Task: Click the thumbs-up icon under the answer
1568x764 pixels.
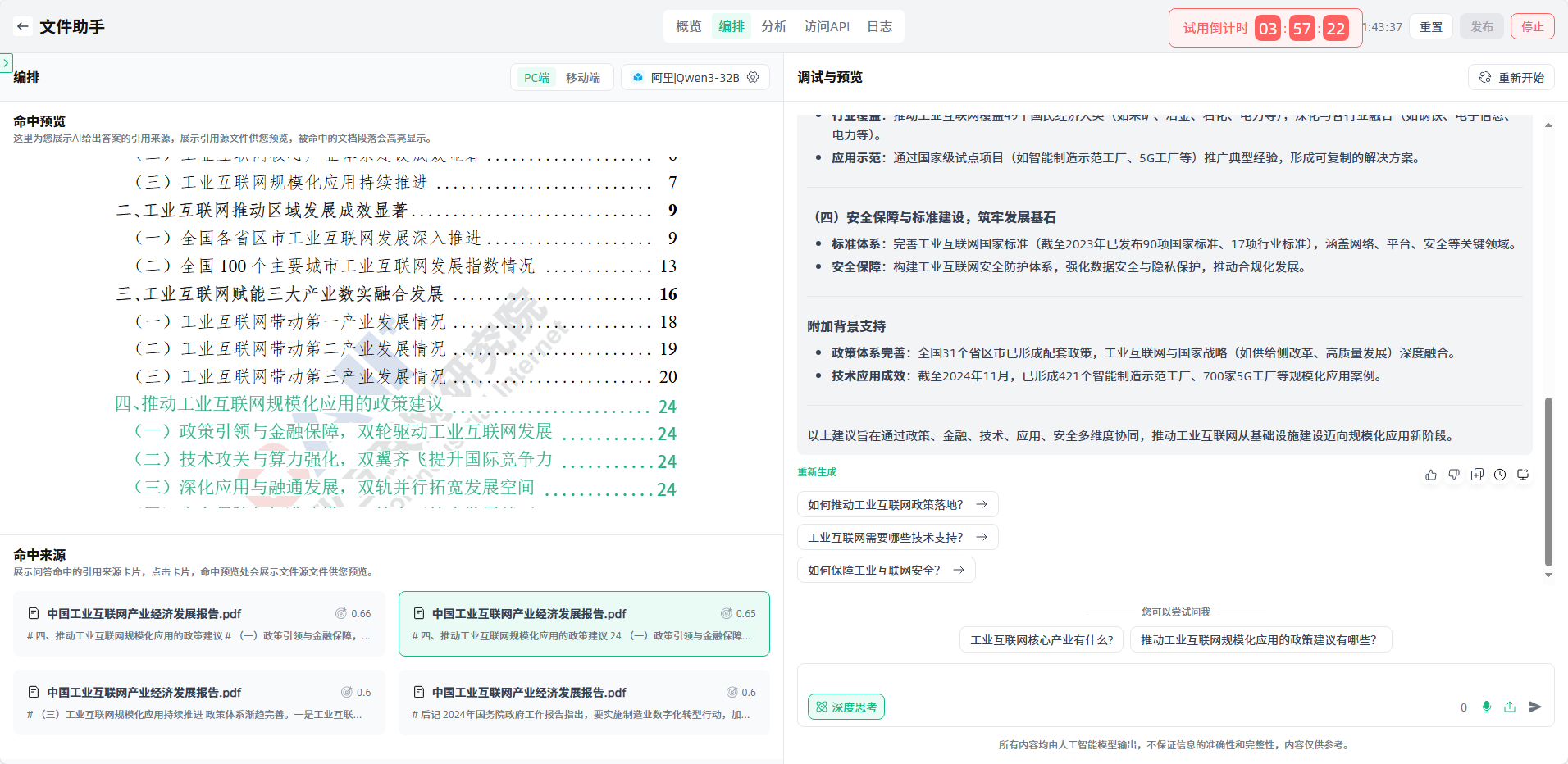Action: pyautogui.click(x=1431, y=475)
